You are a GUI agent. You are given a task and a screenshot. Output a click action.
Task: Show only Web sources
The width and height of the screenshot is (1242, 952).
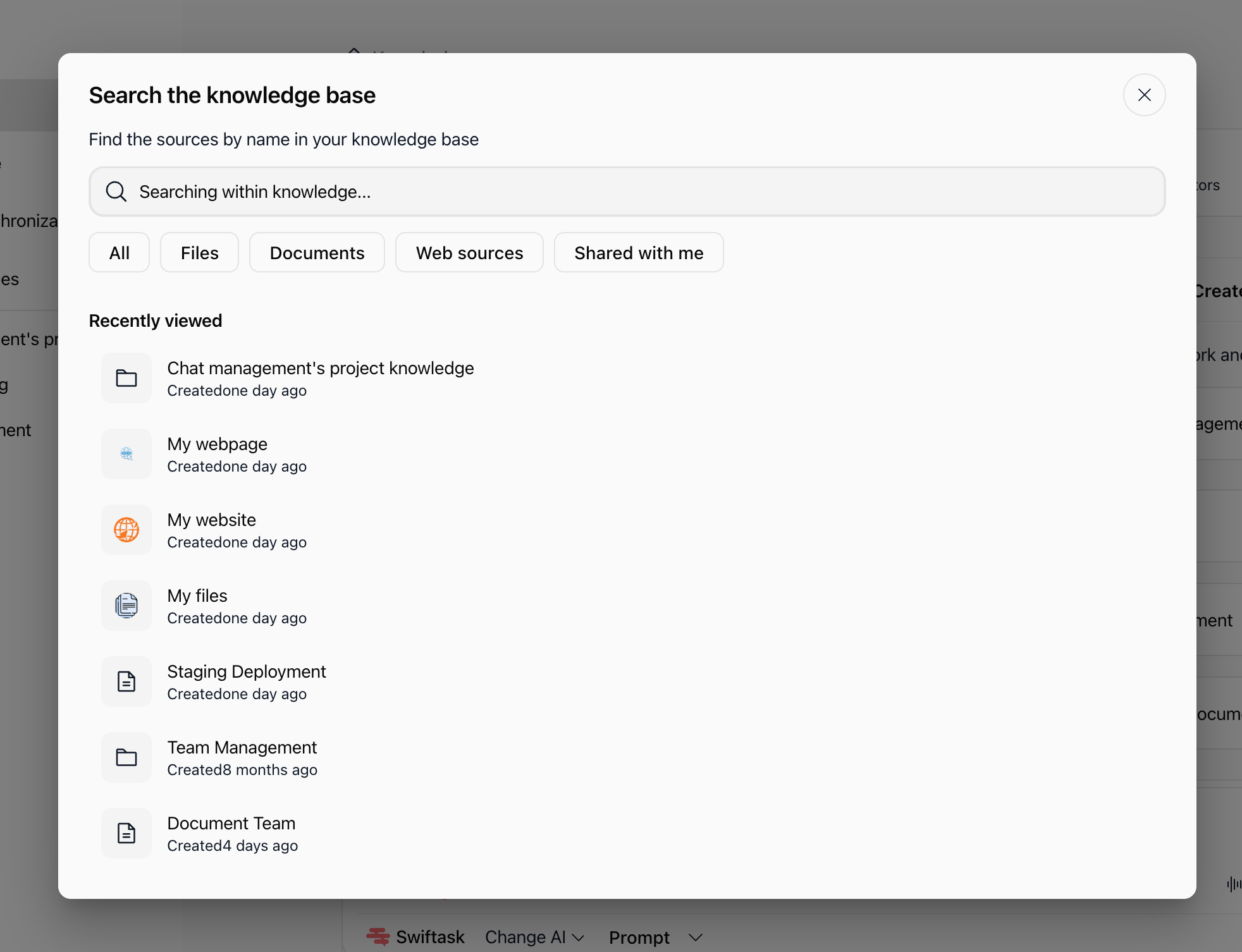point(469,252)
